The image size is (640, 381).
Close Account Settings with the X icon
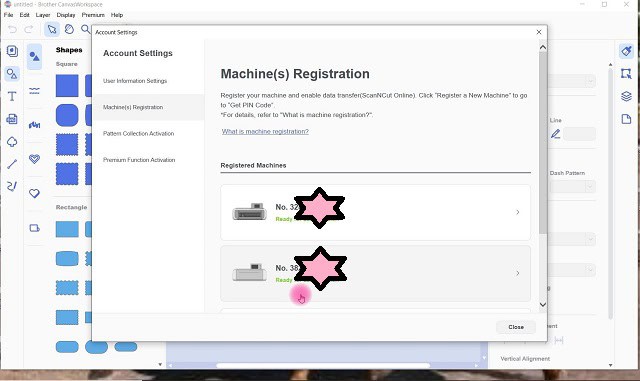539,32
